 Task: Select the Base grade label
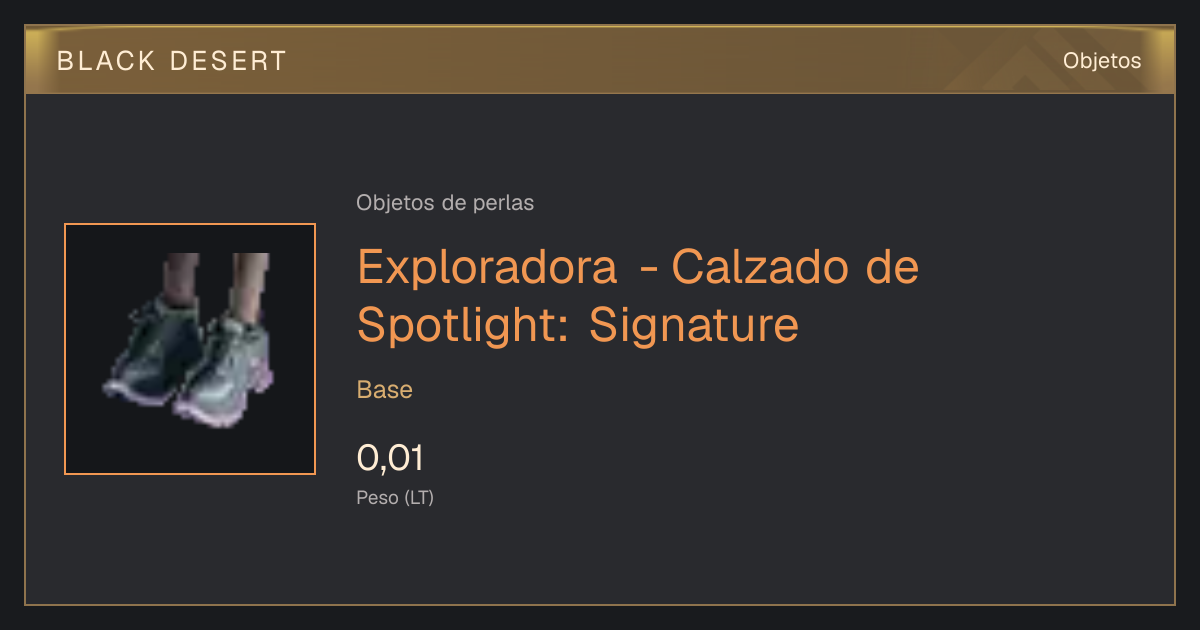point(385,390)
